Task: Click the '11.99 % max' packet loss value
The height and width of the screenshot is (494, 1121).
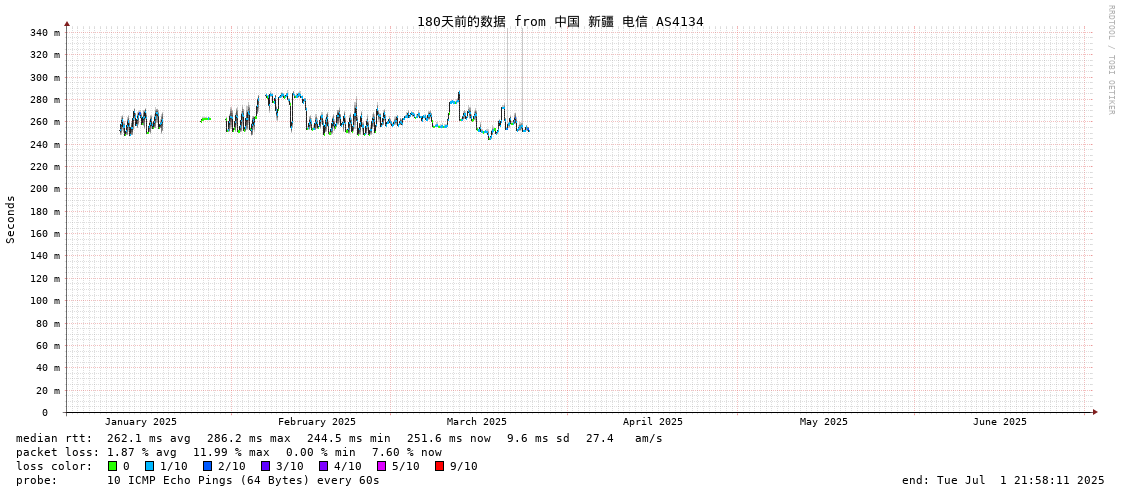Action: point(232,452)
